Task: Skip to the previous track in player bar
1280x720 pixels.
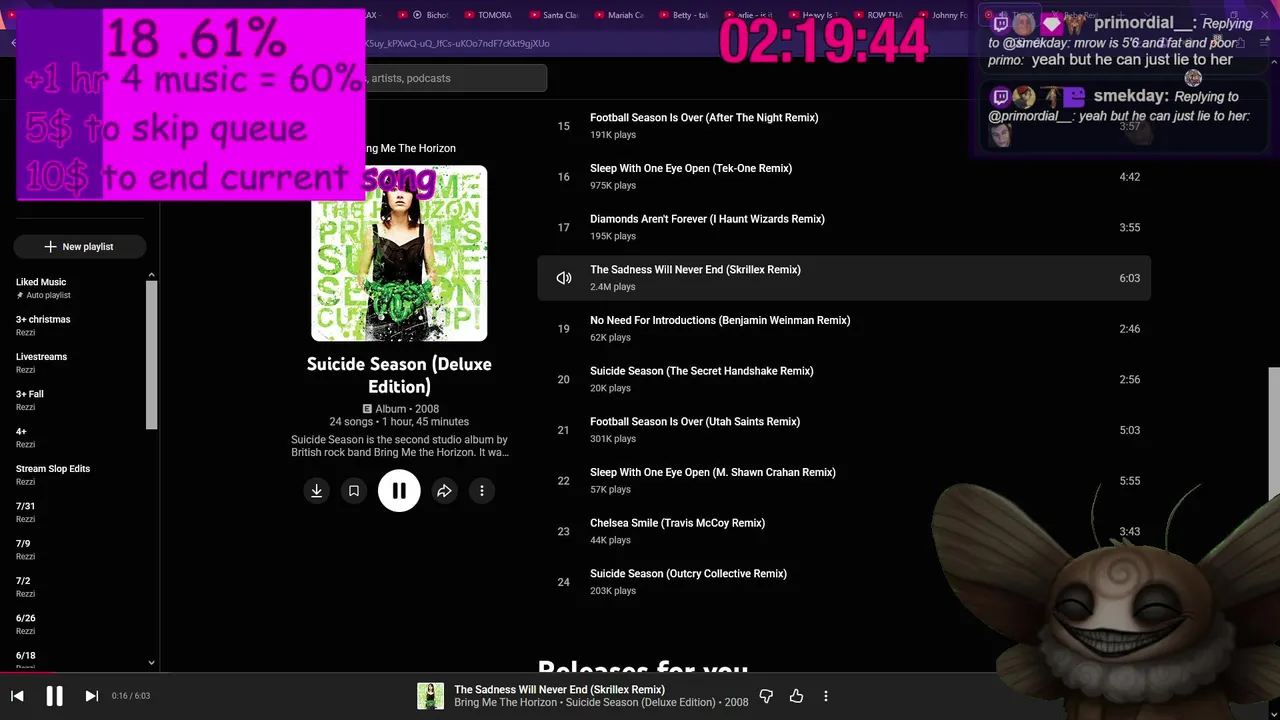Action: (x=17, y=696)
